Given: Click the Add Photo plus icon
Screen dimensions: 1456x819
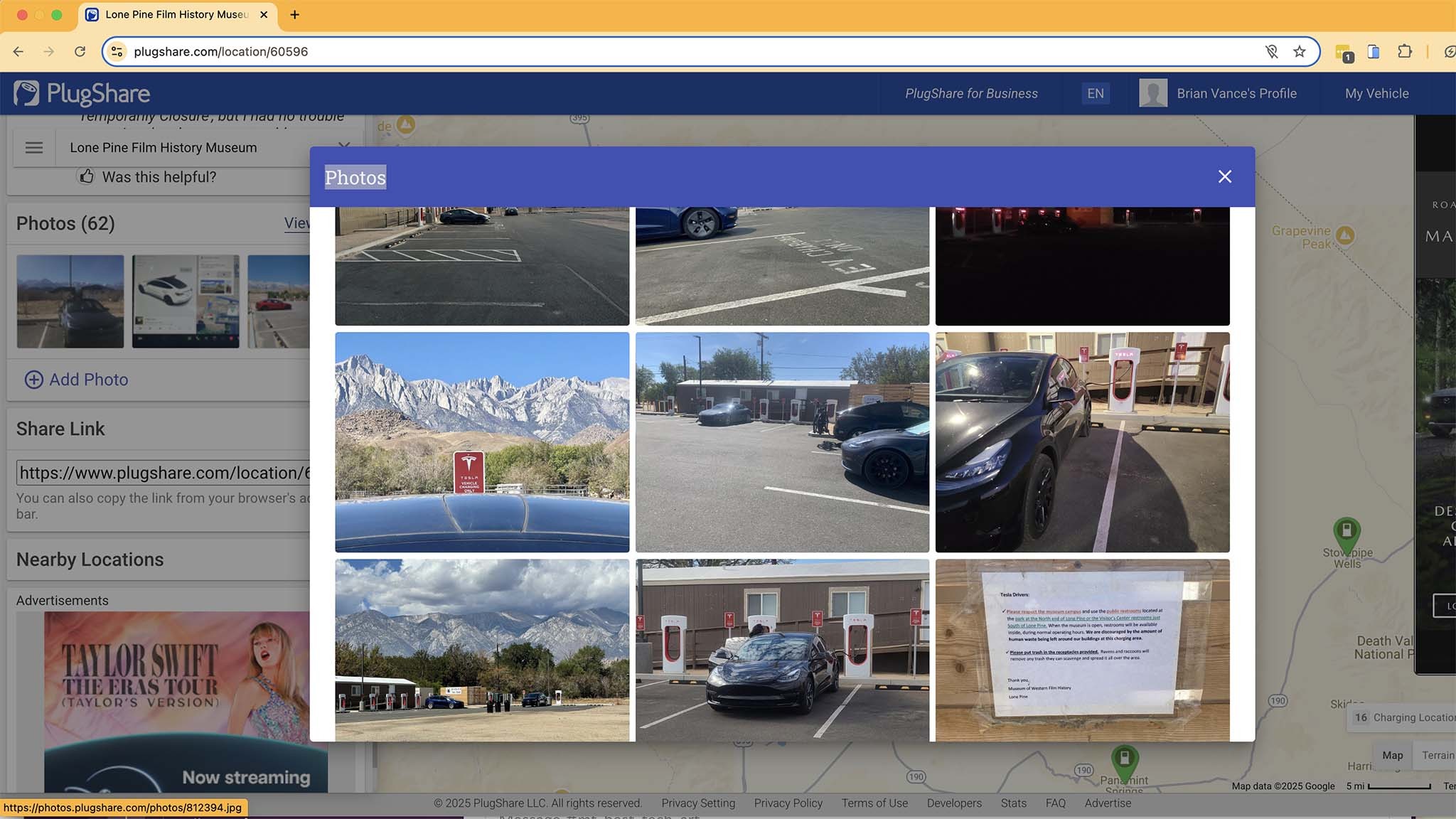Looking at the screenshot, I should click(x=34, y=380).
